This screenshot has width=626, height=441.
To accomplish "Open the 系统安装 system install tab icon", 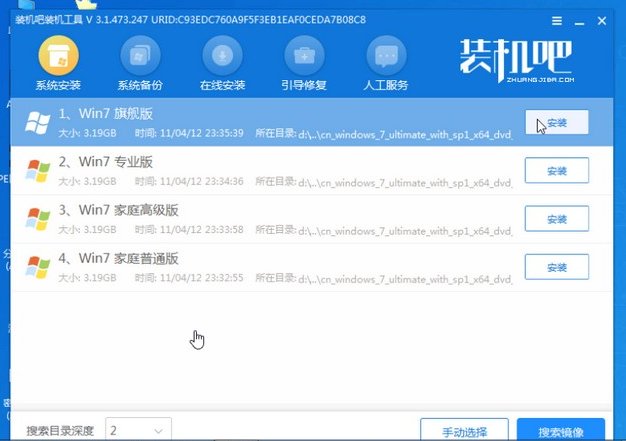I will point(58,55).
